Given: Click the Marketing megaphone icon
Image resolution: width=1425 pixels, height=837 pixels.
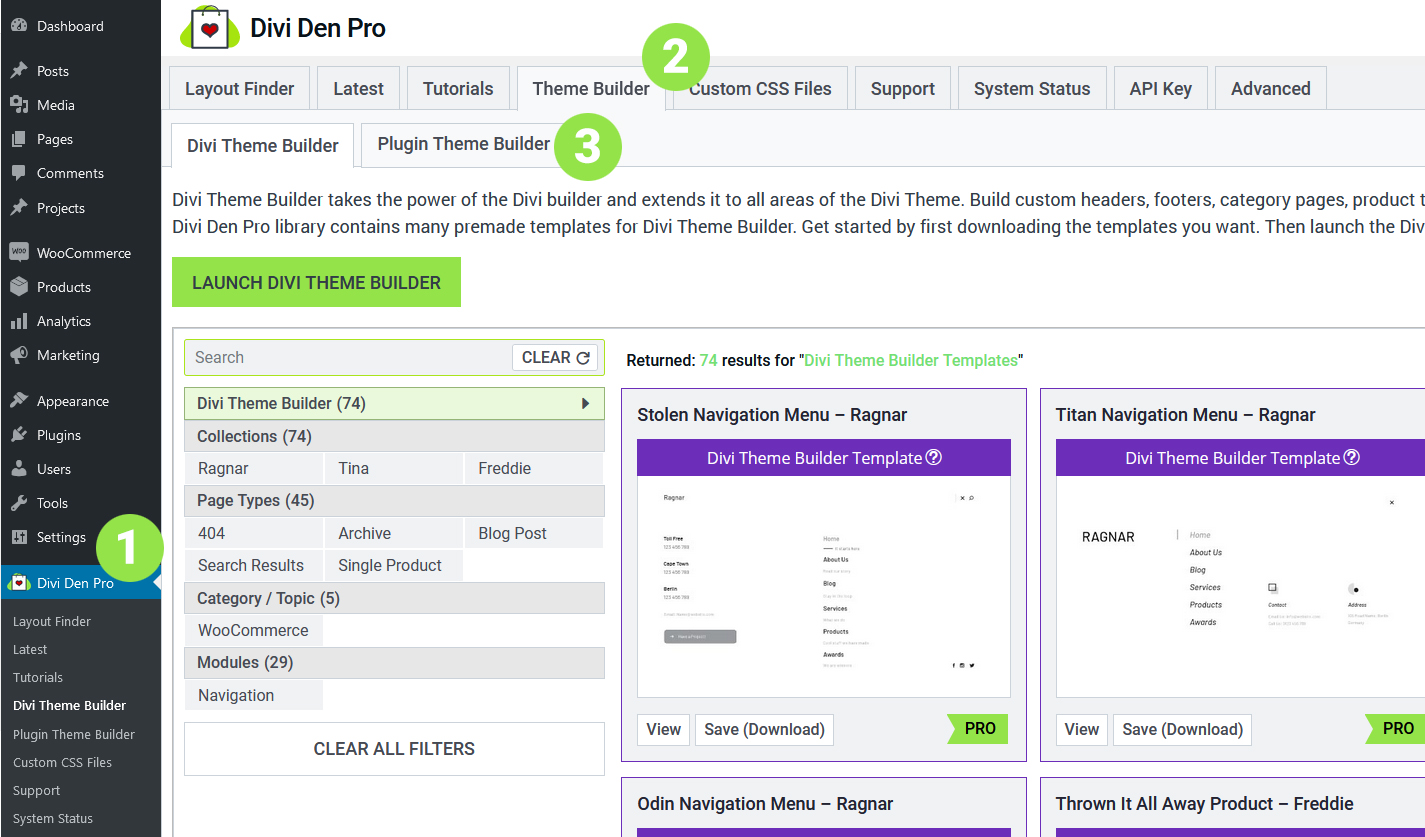Looking at the screenshot, I should (x=19, y=355).
